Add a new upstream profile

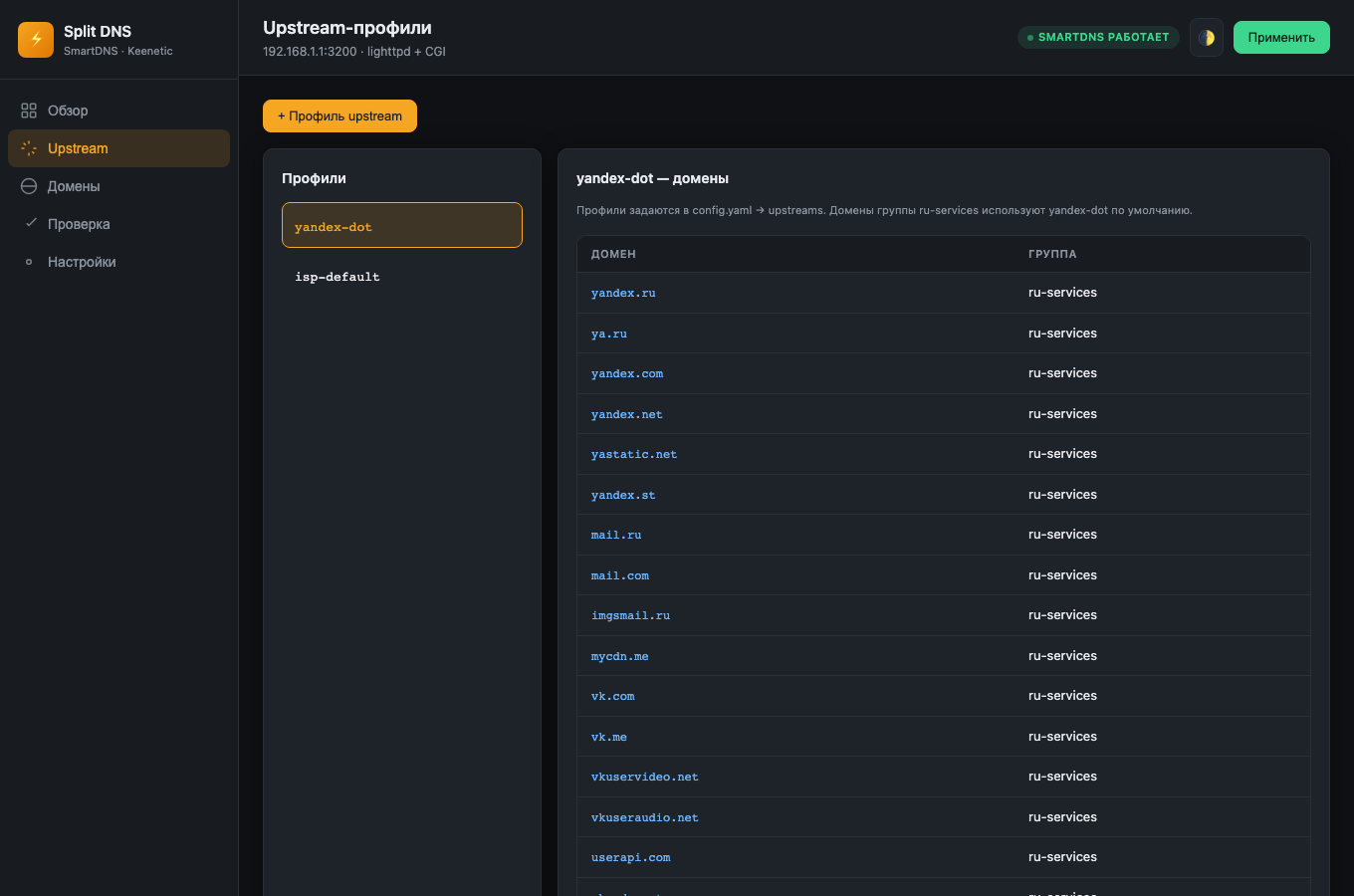[339, 115]
